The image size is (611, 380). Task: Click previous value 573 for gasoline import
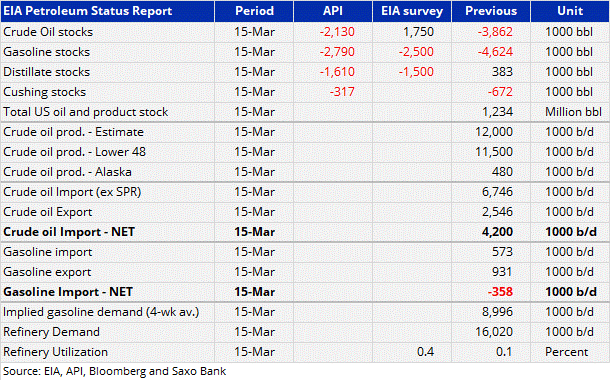point(502,252)
